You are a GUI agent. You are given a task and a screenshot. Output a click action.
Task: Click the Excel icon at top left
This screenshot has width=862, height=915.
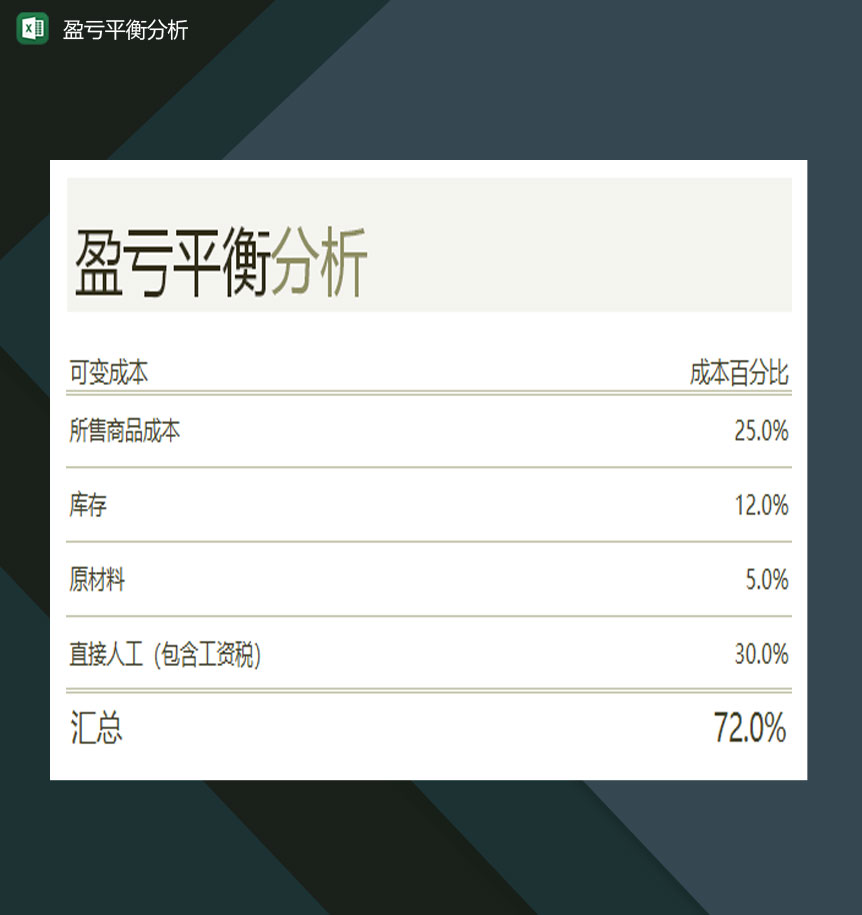coord(33,29)
